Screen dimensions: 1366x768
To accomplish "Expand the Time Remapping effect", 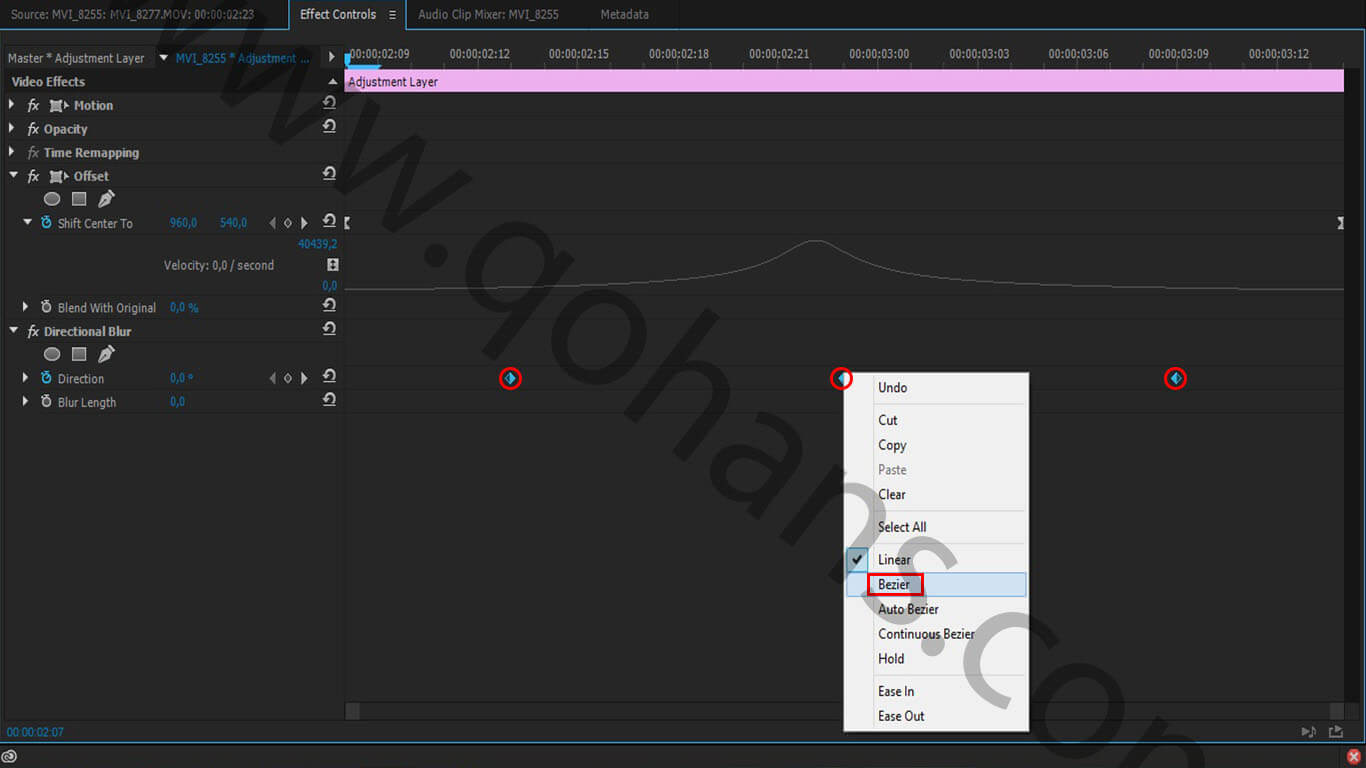I will tap(10, 152).
